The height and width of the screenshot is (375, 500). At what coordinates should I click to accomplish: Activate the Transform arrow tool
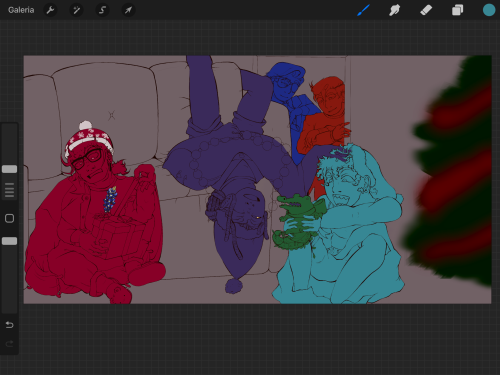coord(128,10)
